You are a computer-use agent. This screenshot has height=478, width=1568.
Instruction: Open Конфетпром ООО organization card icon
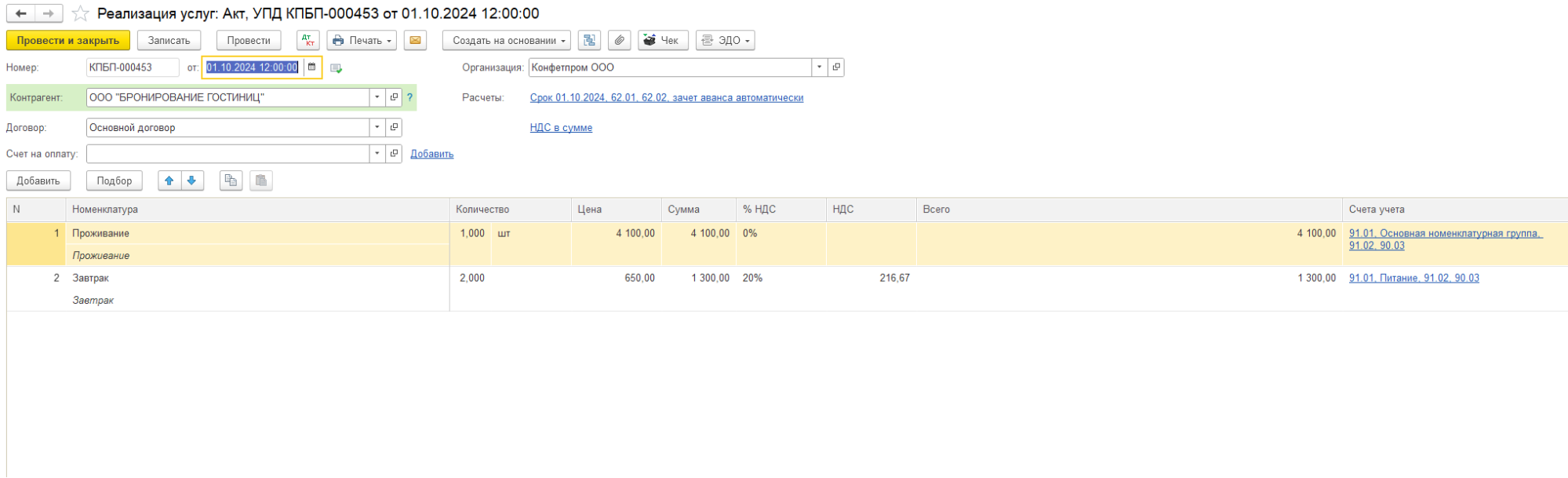click(836, 68)
